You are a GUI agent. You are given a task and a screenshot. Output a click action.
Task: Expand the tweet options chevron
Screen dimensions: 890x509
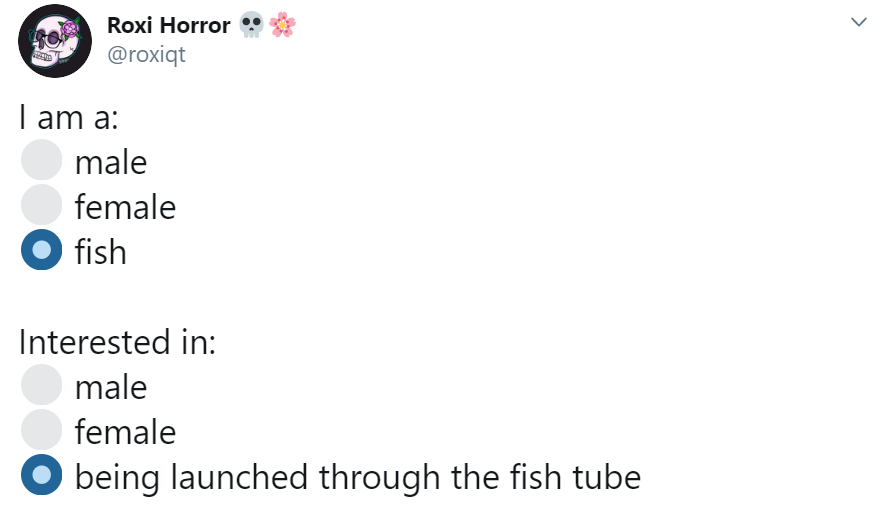(x=859, y=22)
